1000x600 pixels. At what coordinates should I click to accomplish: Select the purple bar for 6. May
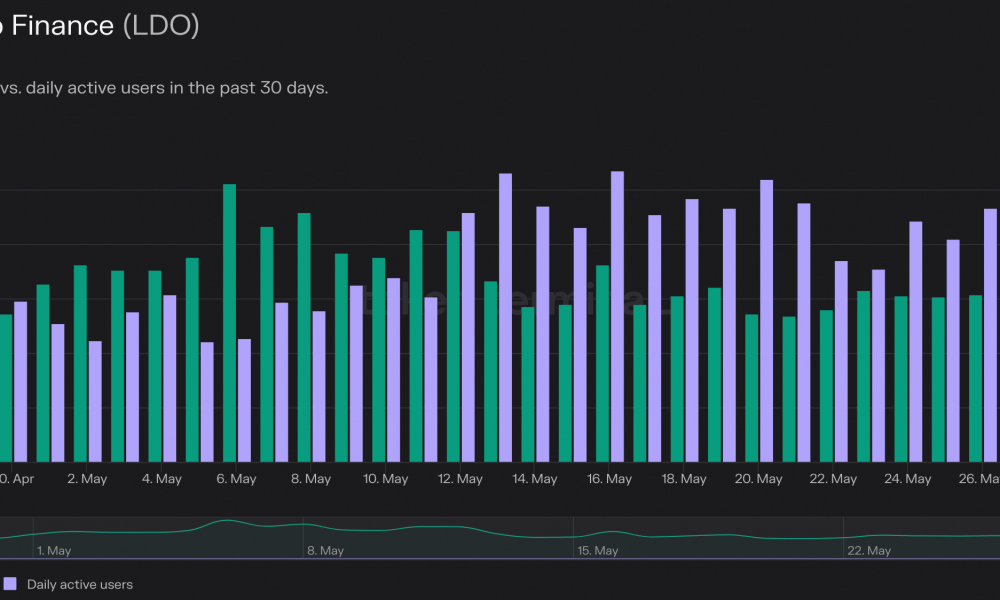[x=244, y=400]
